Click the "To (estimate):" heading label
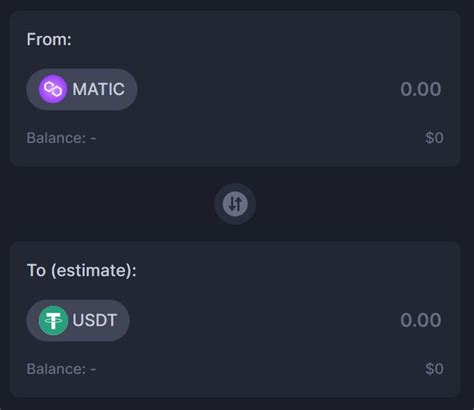Image resolution: width=474 pixels, height=410 pixels. pyautogui.click(x=82, y=270)
